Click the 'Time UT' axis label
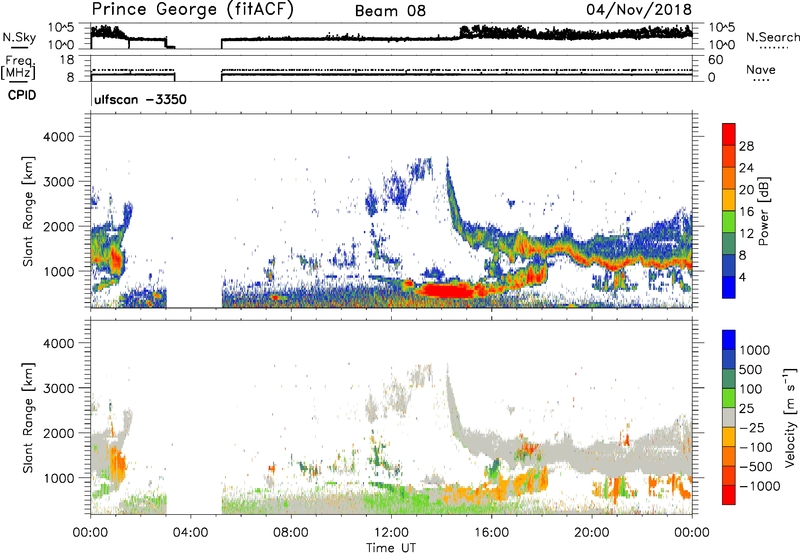 [x=391, y=548]
